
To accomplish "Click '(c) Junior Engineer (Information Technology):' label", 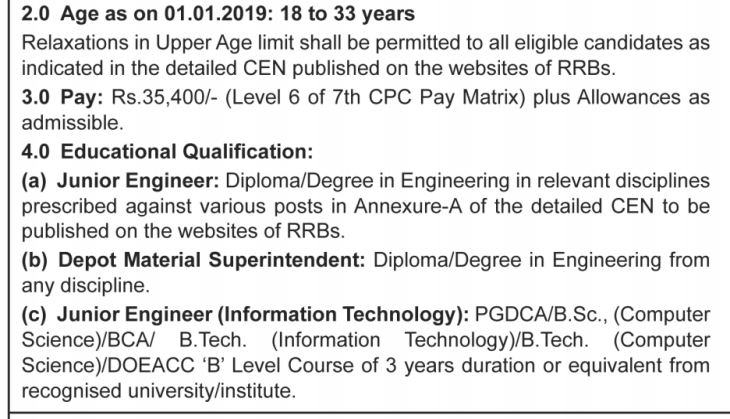I will point(245,315).
